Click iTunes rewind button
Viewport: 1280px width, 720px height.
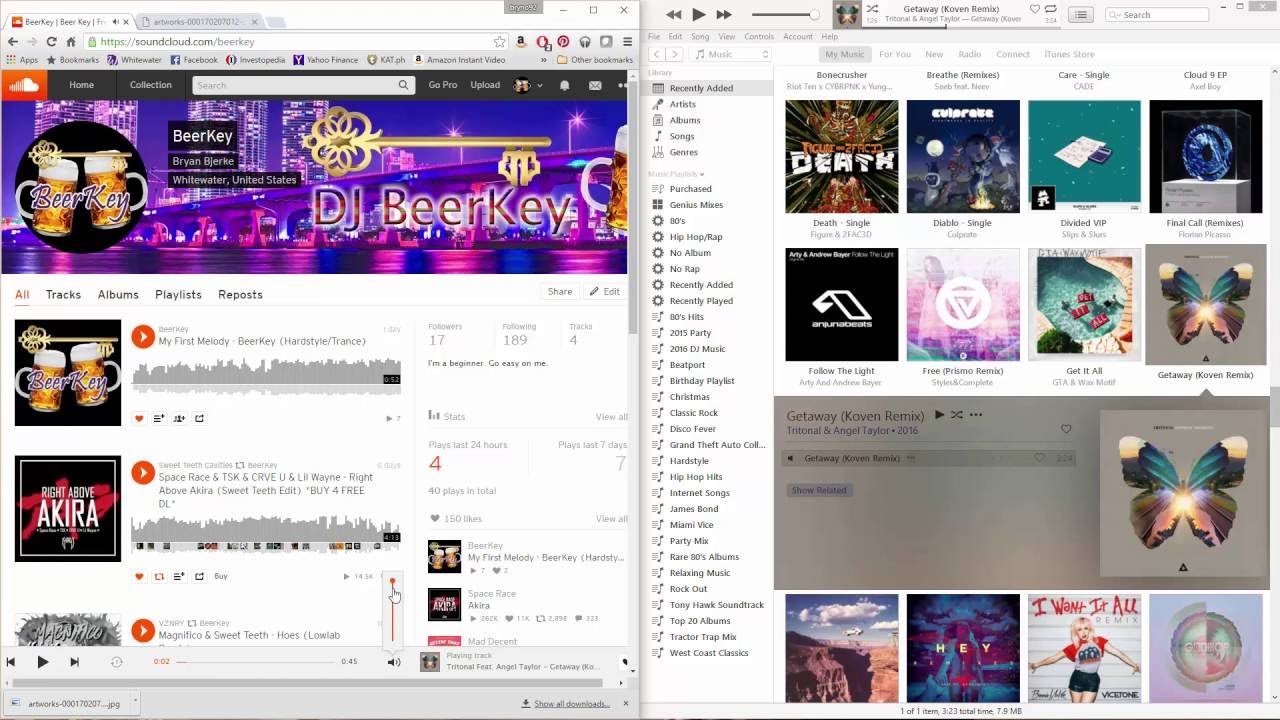(x=673, y=14)
